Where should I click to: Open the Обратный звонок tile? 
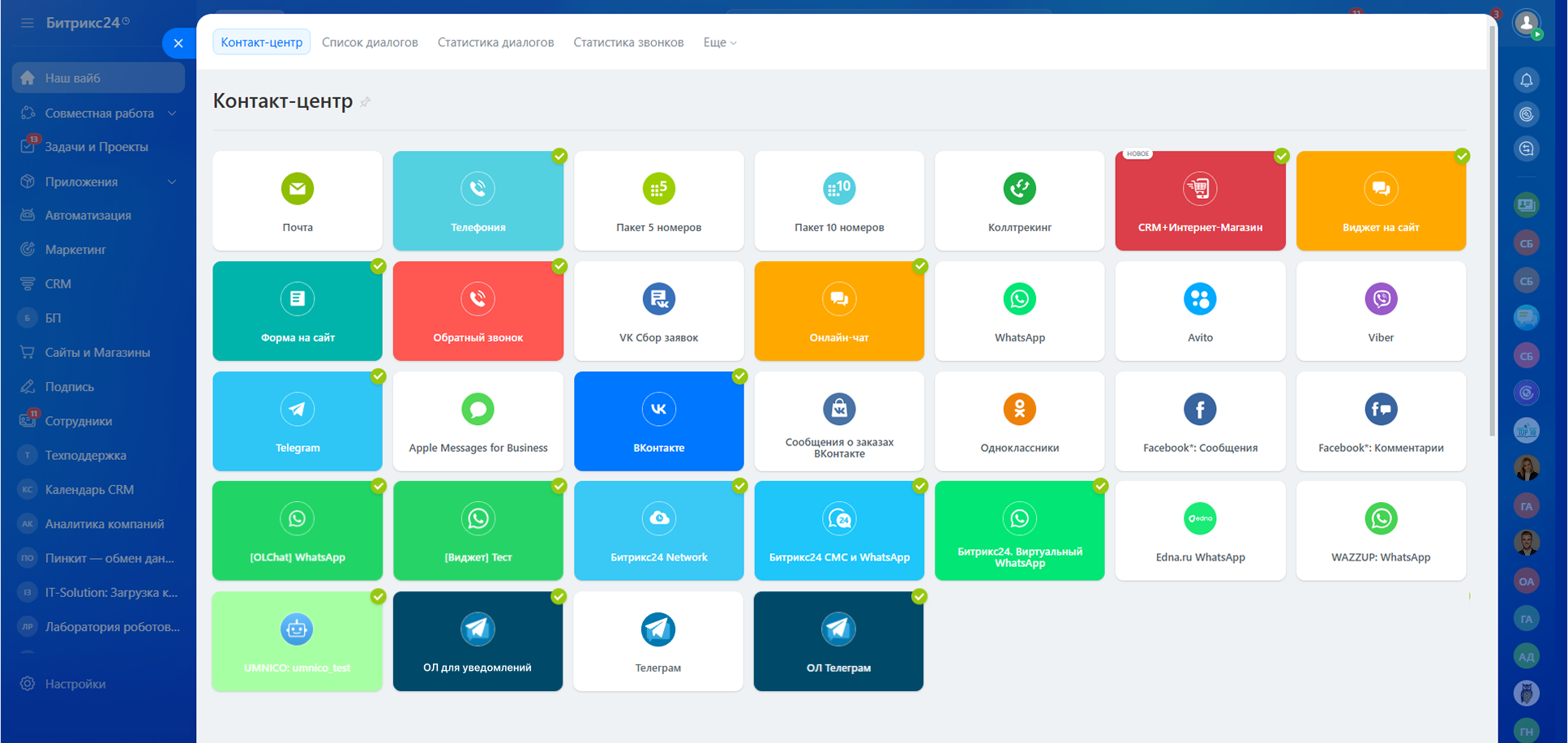point(478,311)
